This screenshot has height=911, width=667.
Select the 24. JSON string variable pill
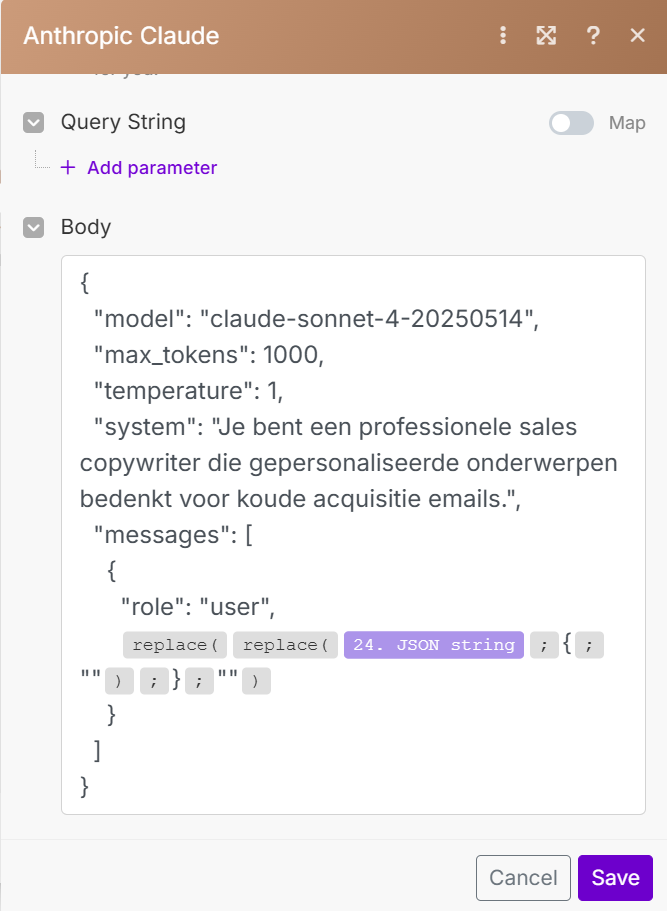point(434,645)
